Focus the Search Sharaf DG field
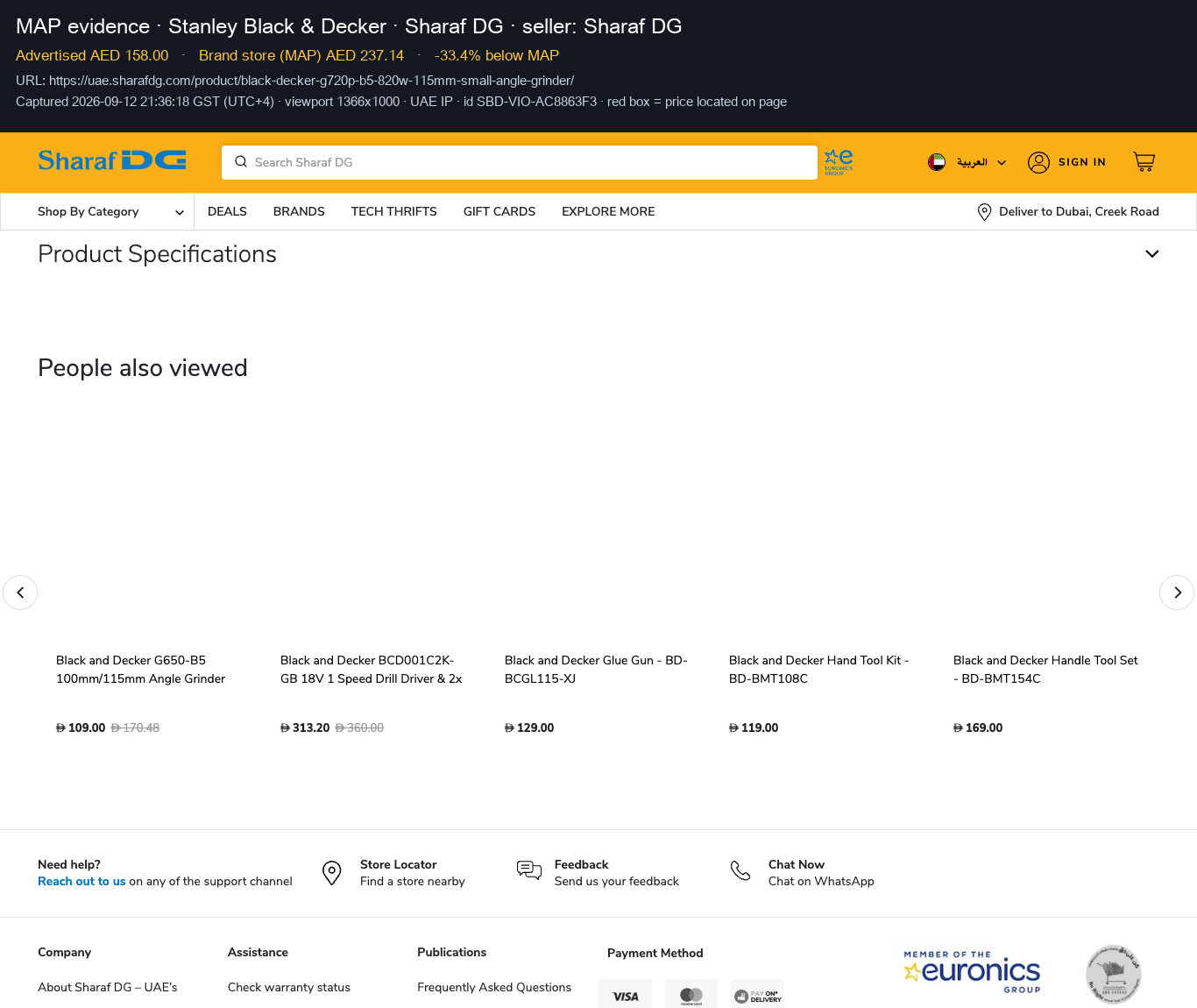 coord(520,162)
